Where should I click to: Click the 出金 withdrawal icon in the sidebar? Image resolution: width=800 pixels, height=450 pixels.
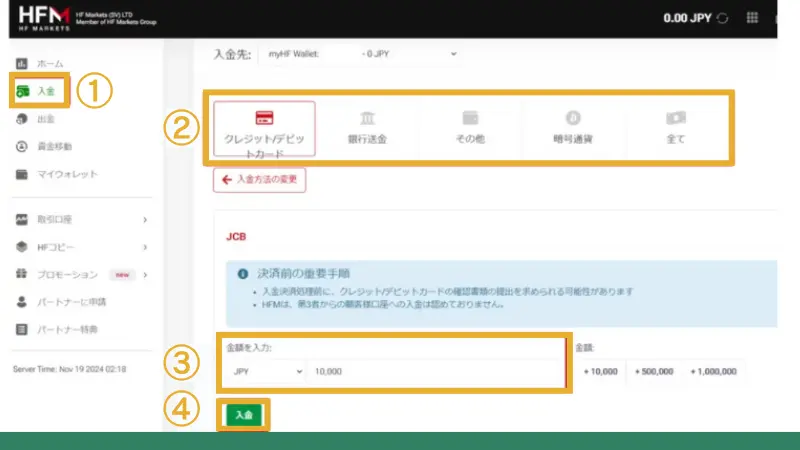pos(21,119)
